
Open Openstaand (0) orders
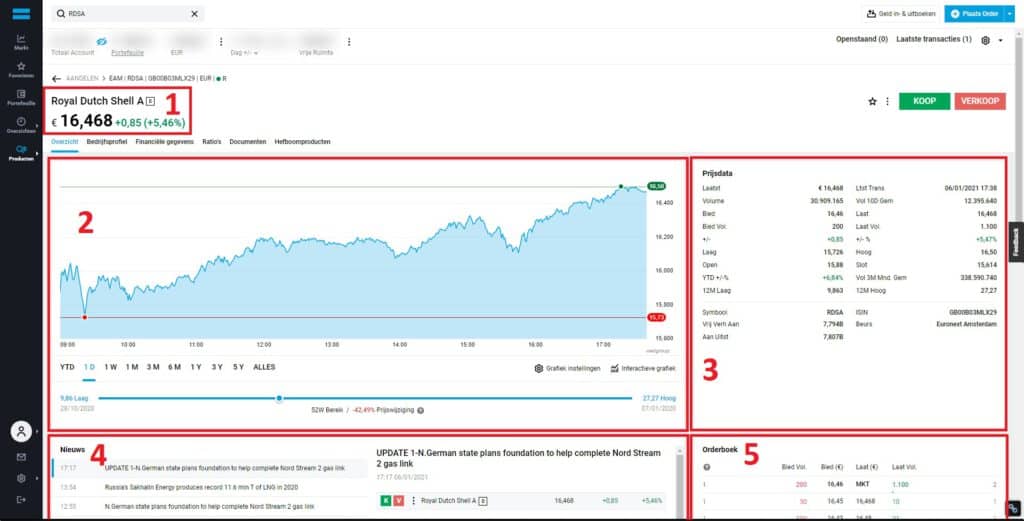pos(861,39)
